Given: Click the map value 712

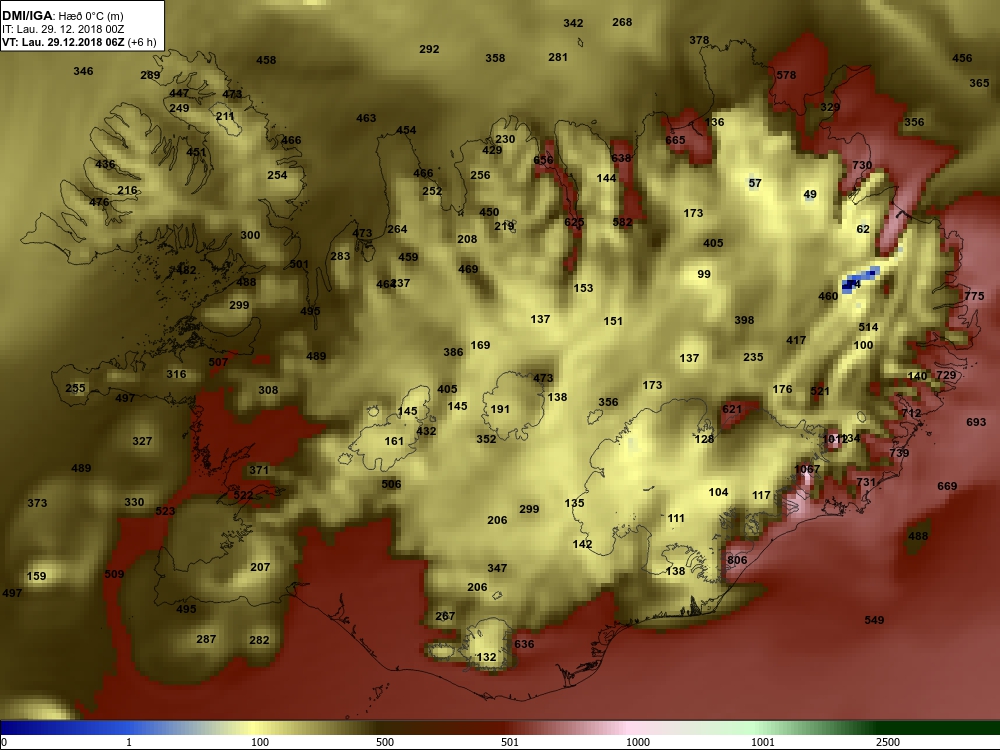Looking at the screenshot, I should 911,413.
